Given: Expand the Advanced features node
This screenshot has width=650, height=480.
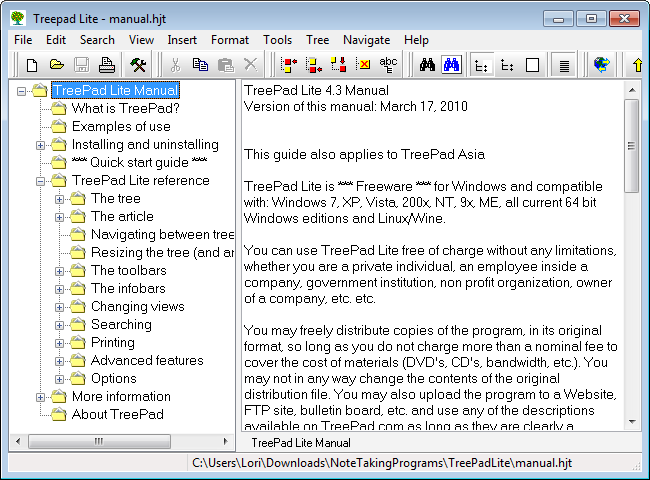Looking at the screenshot, I should click(x=59, y=361).
